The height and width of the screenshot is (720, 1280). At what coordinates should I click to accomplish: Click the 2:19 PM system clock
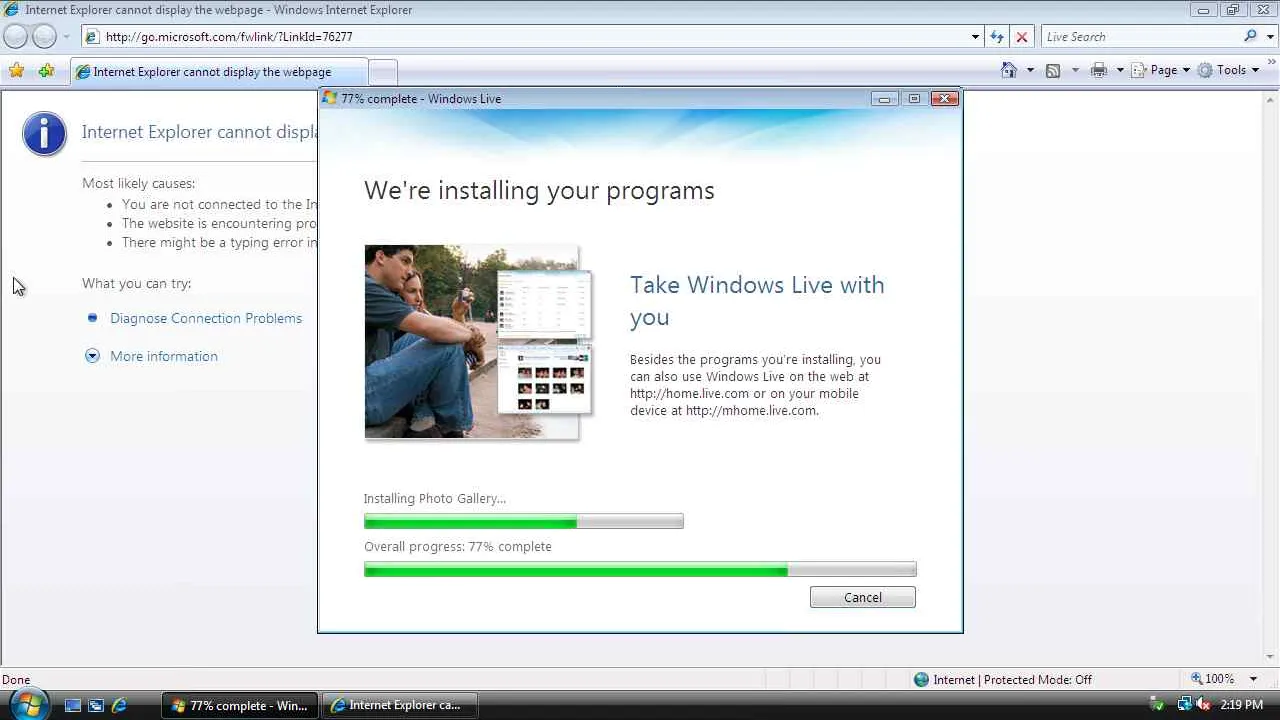click(x=1242, y=705)
